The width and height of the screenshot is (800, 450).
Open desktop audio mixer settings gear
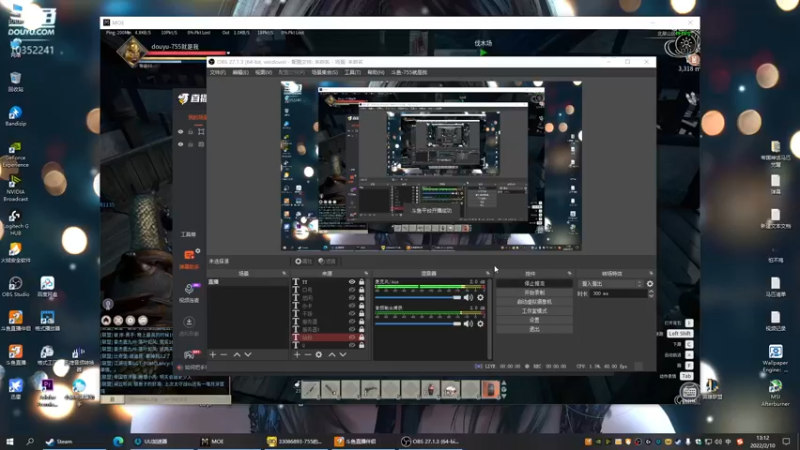coord(480,323)
